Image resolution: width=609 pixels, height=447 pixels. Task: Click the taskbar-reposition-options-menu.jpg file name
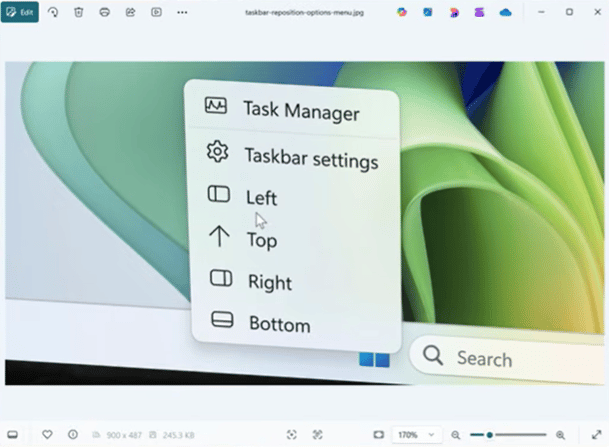(304, 12)
